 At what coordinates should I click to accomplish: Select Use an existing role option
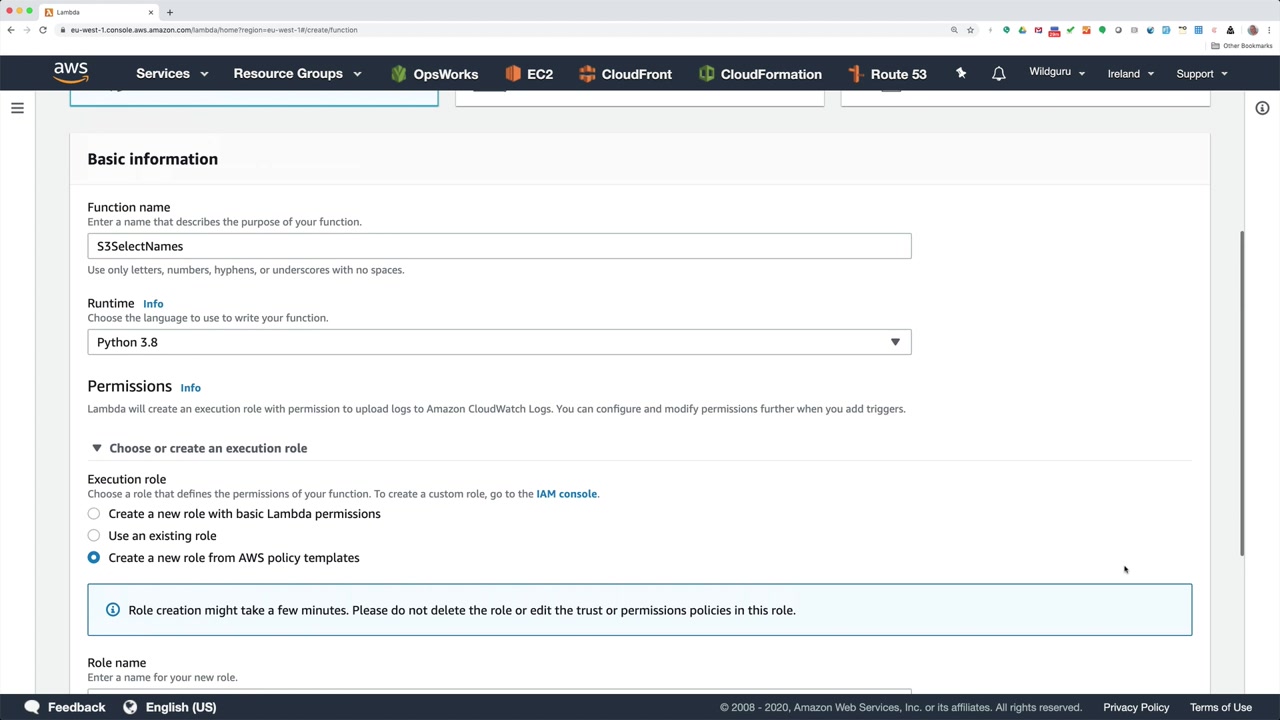pos(94,536)
